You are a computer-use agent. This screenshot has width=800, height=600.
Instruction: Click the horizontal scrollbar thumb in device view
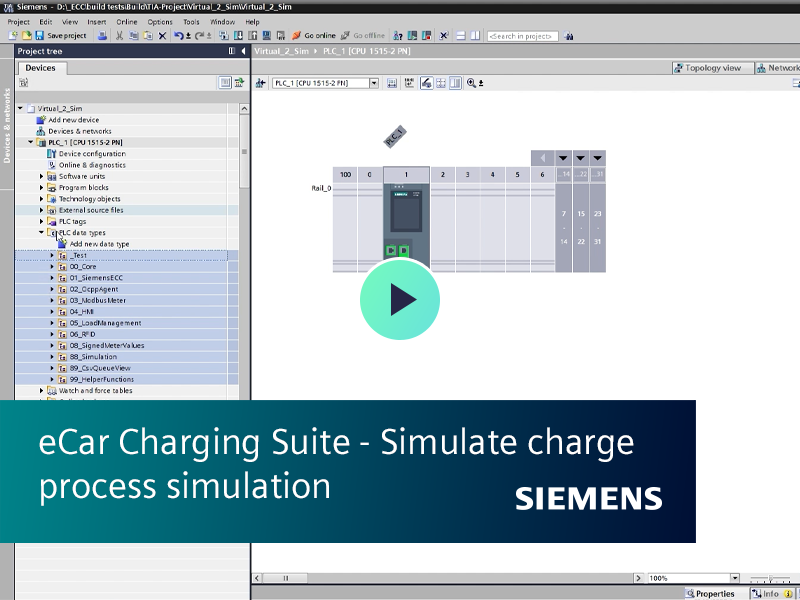[286, 578]
